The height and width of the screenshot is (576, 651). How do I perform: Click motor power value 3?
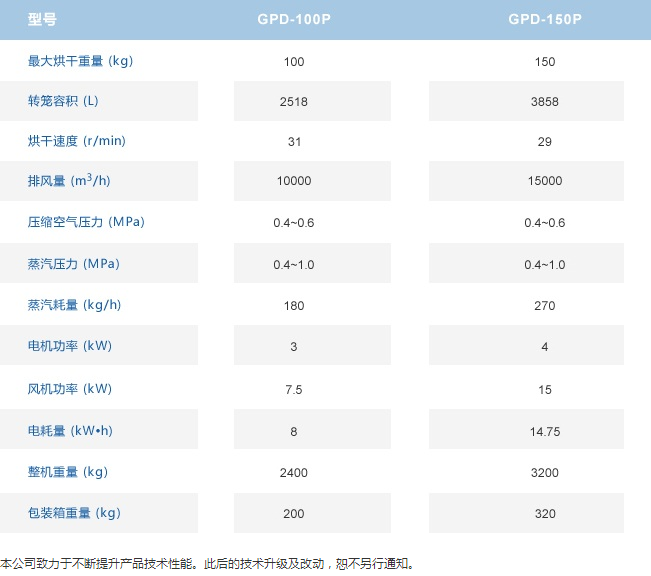(x=294, y=347)
